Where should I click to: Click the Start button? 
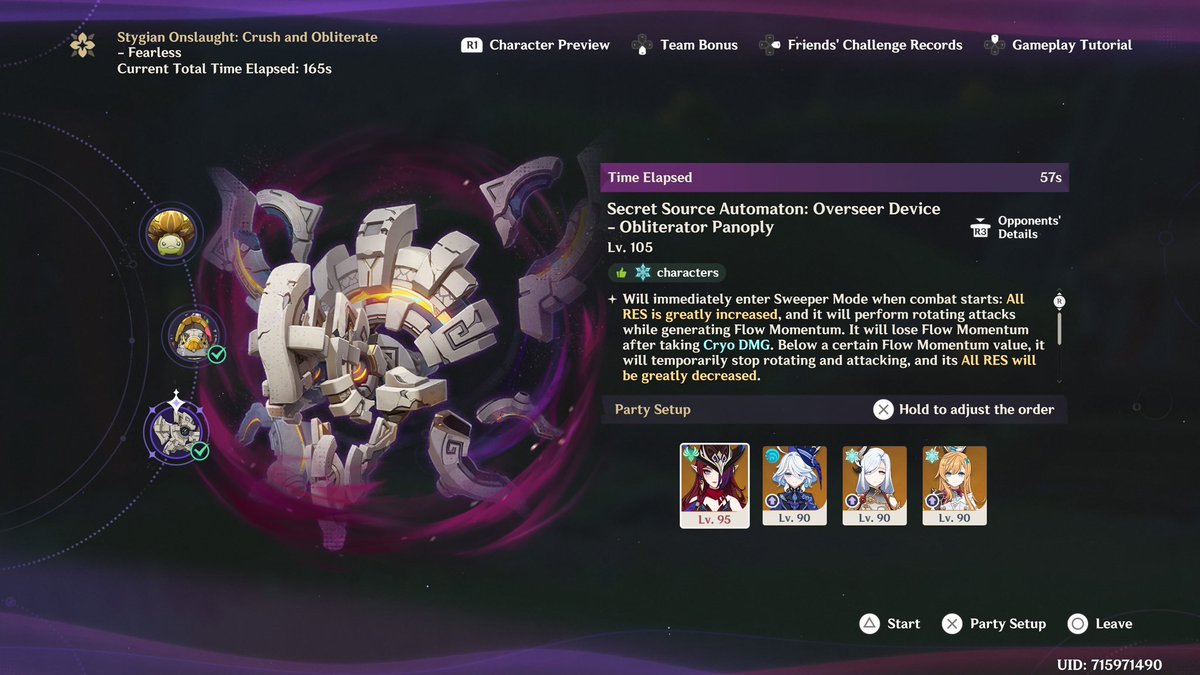903,623
